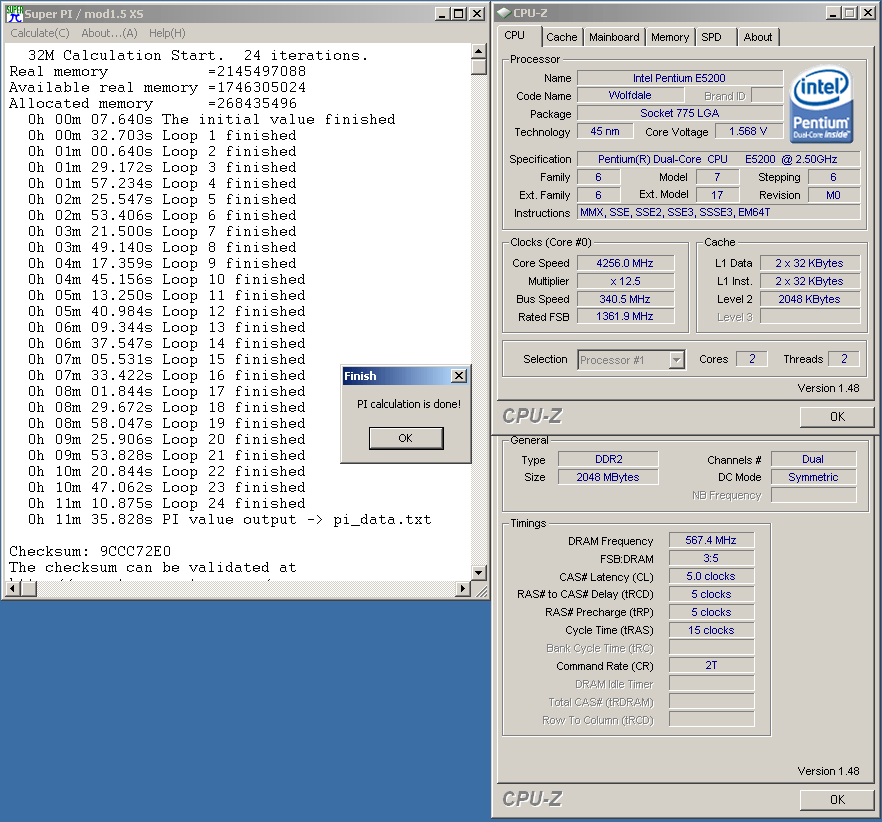882x822 pixels.
Task: Confirm the PI calculation is done dialog with OK
Action: click(406, 438)
